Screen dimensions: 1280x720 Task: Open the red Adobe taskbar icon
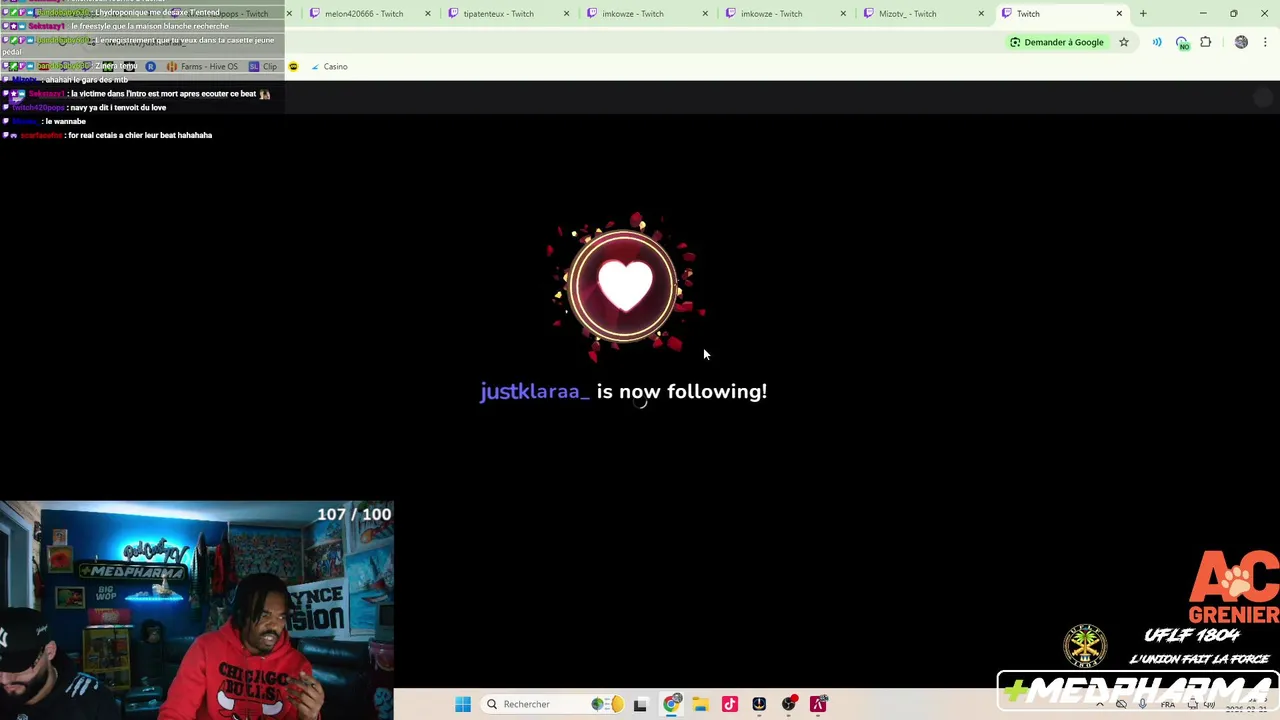point(818,704)
